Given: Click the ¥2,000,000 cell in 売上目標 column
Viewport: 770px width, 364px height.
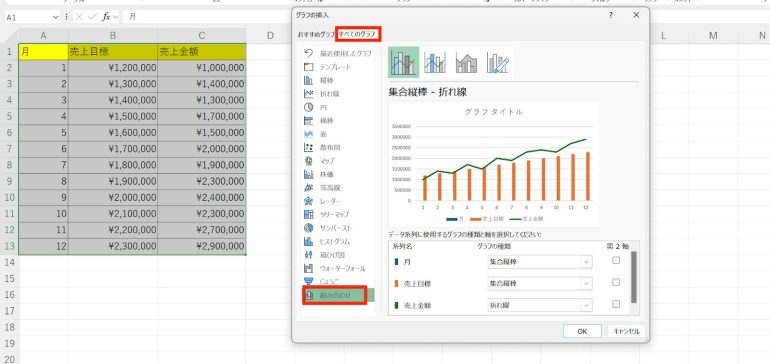Looking at the screenshot, I should click(x=113, y=198).
